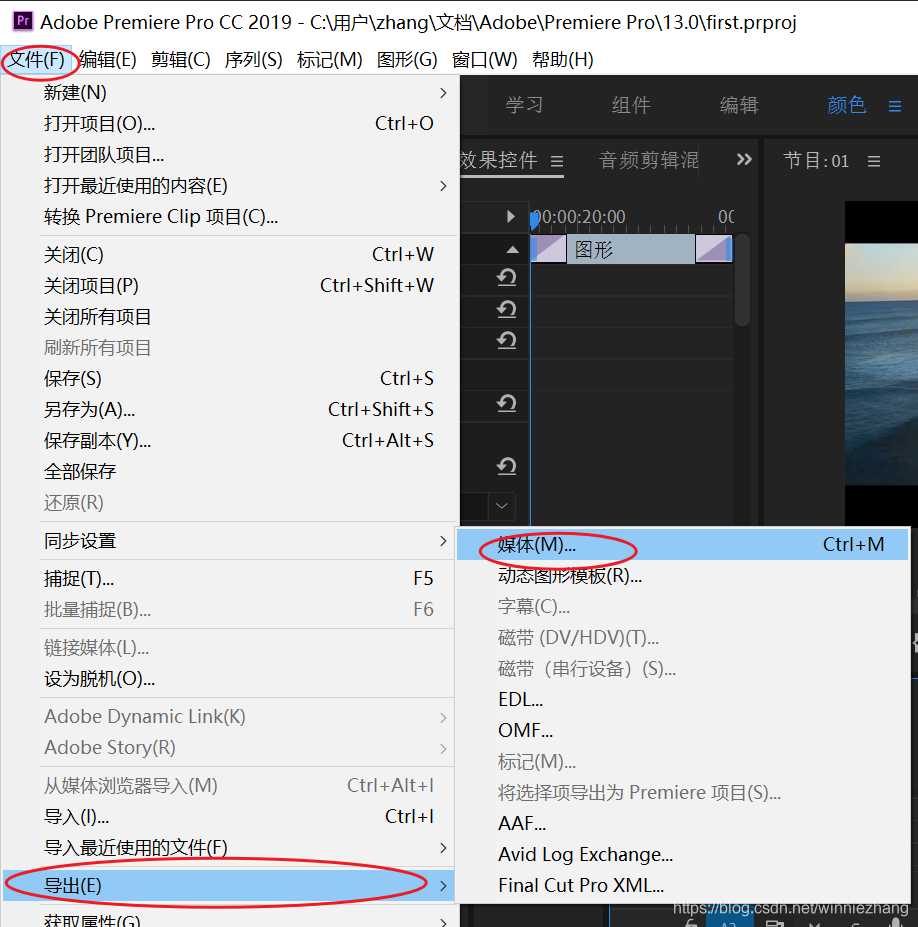Click the first reset parameter icon
The height and width of the screenshot is (927, 918).
coord(507,277)
